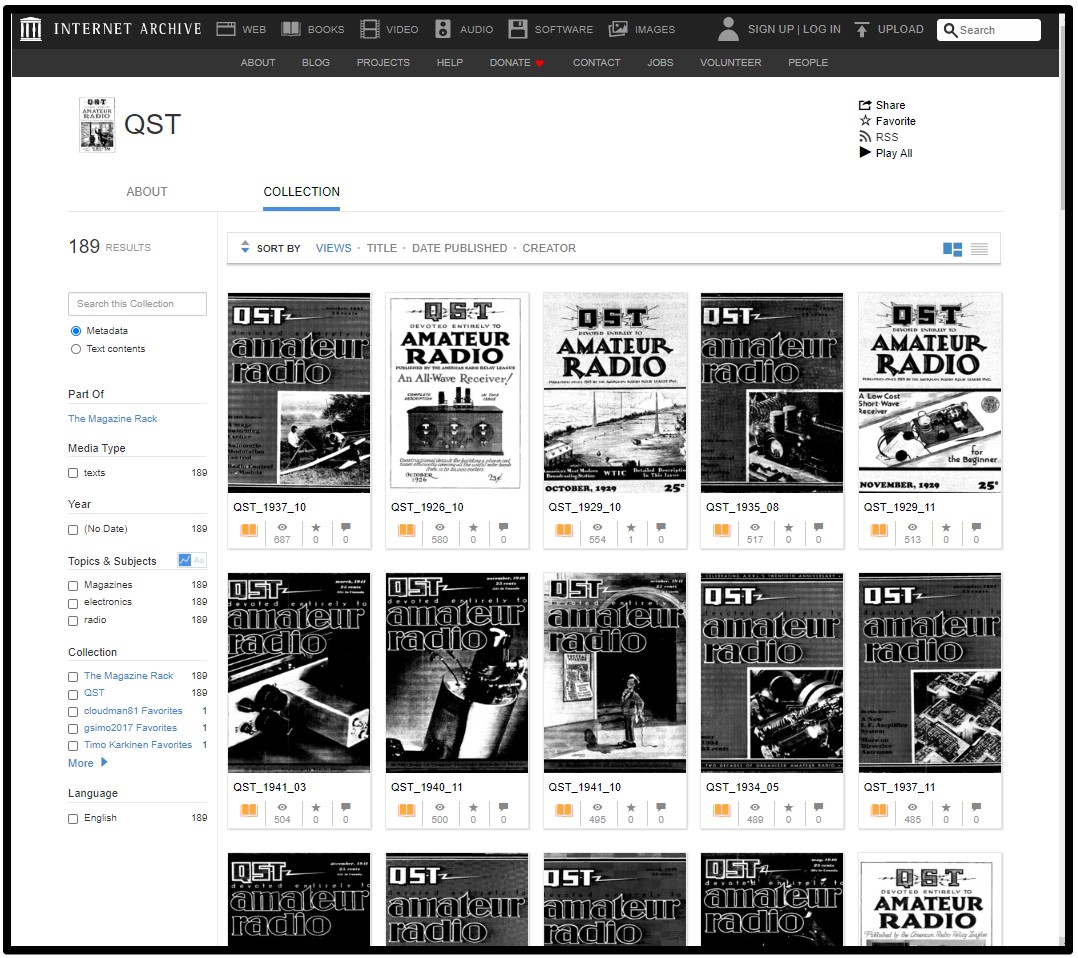Check the texts media type checkbox
The image size is (1078, 958).
[x=73, y=474]
